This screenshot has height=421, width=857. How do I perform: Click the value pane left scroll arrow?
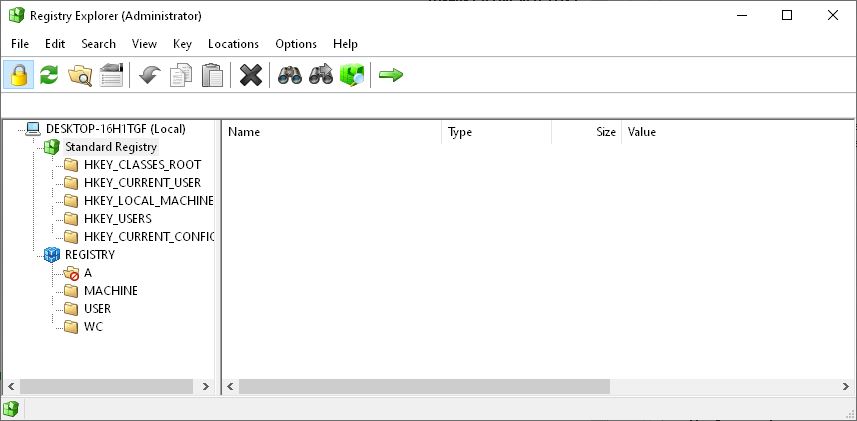(x=230, y=387)
